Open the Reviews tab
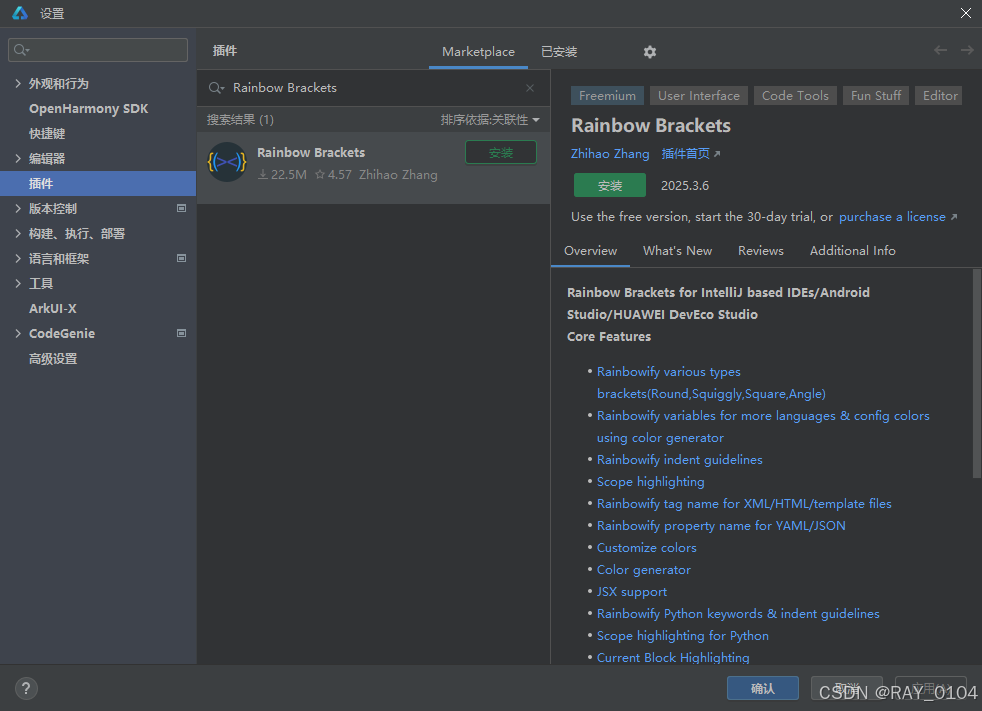This screenshot has height=711, width=982. click(761, 251)
